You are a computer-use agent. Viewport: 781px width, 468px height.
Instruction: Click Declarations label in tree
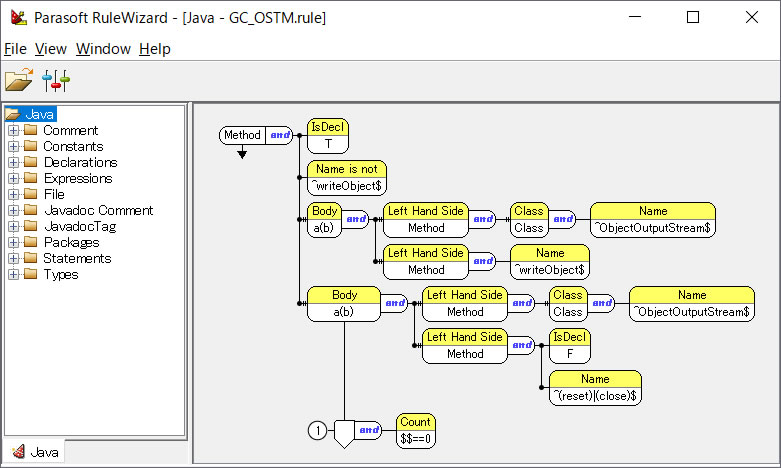80,162
